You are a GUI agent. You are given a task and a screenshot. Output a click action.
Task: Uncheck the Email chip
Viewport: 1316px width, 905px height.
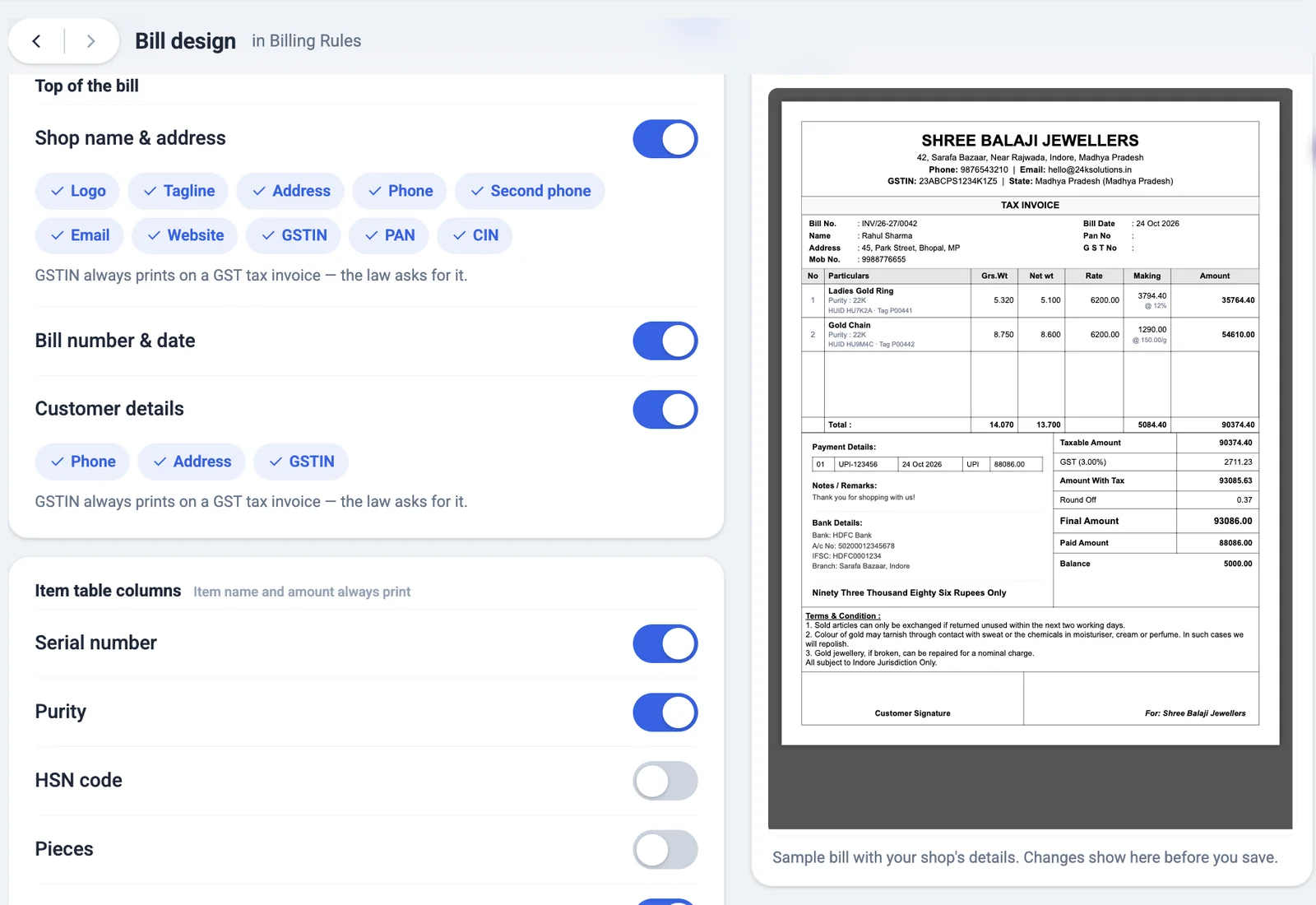[79, 235]
